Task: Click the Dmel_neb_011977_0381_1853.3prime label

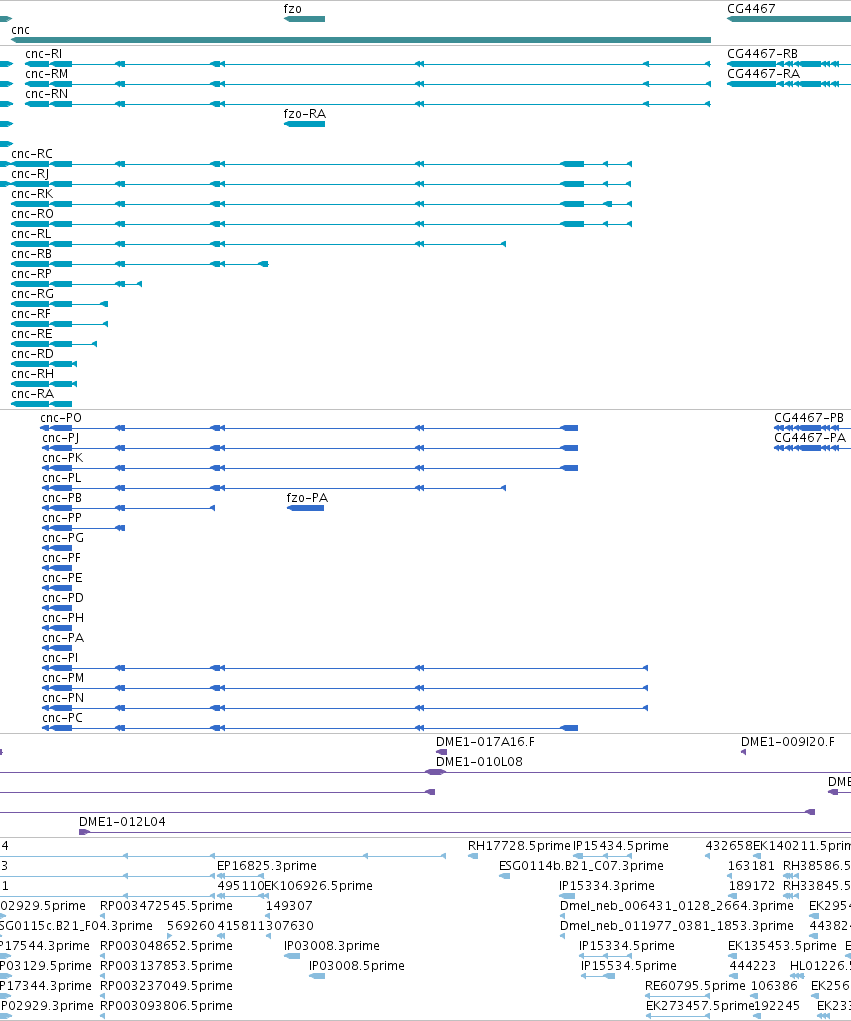Action: click(677, 926)
